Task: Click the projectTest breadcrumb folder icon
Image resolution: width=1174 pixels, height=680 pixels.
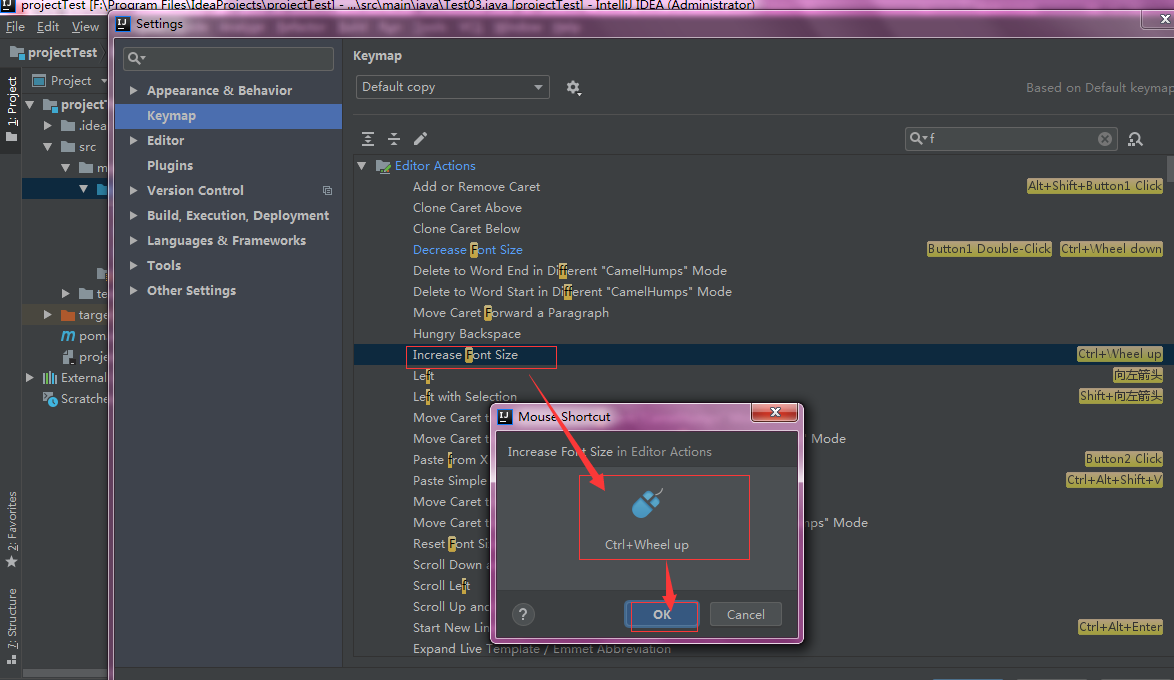Action: click(16, 52)
